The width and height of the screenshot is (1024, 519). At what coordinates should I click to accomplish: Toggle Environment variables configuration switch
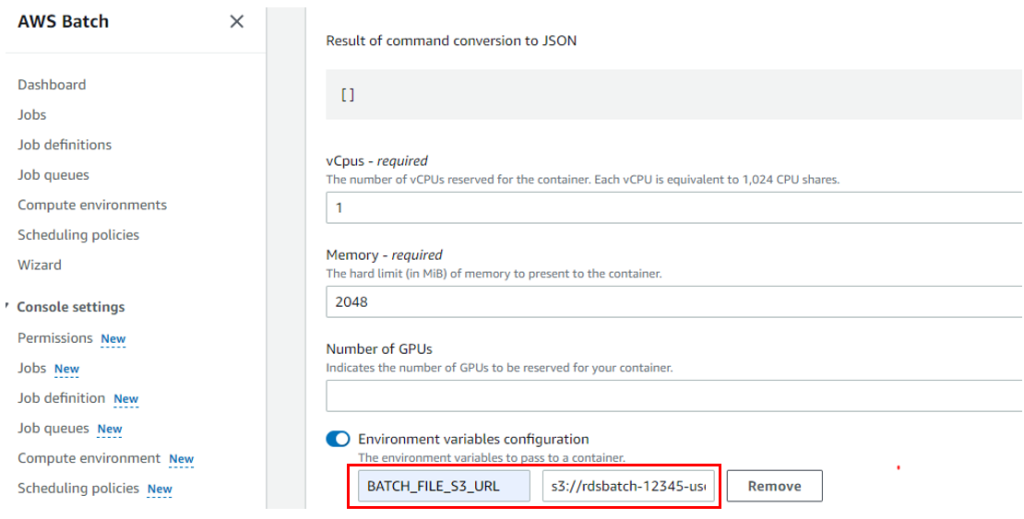click(338, 439)
